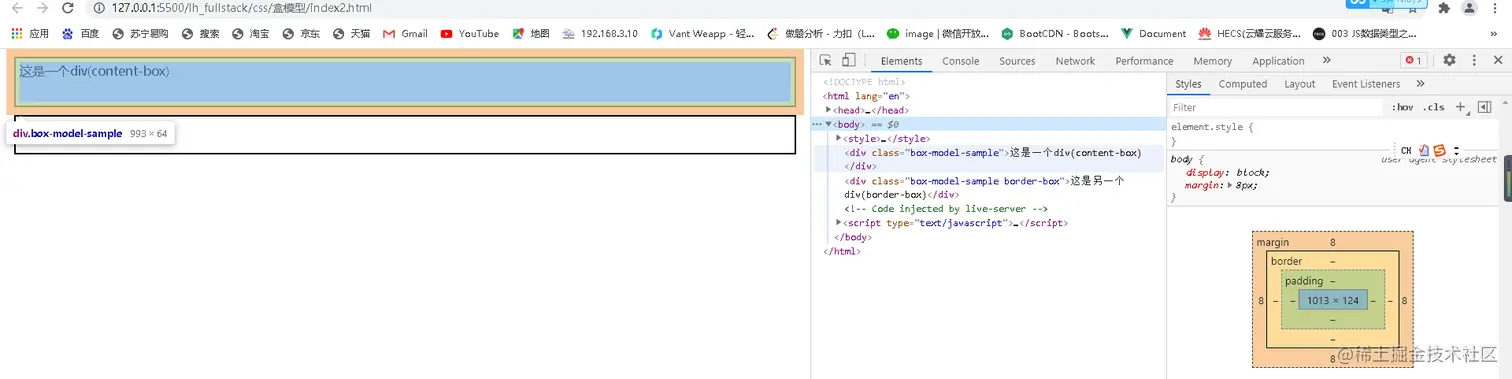This screenshot has height=379, width=1512.
Task: Expand the style node
Action: pos(839,138)
